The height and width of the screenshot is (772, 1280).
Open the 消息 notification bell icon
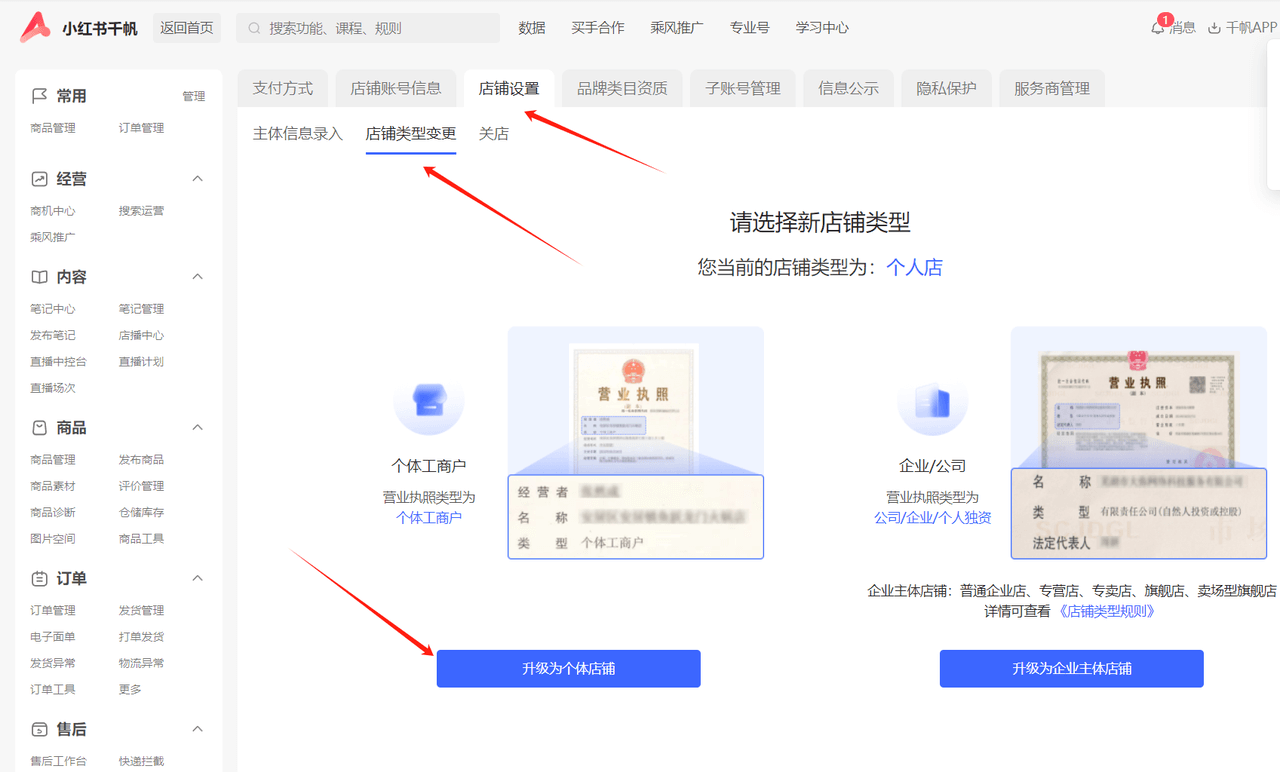click(x=1156, y=28)
